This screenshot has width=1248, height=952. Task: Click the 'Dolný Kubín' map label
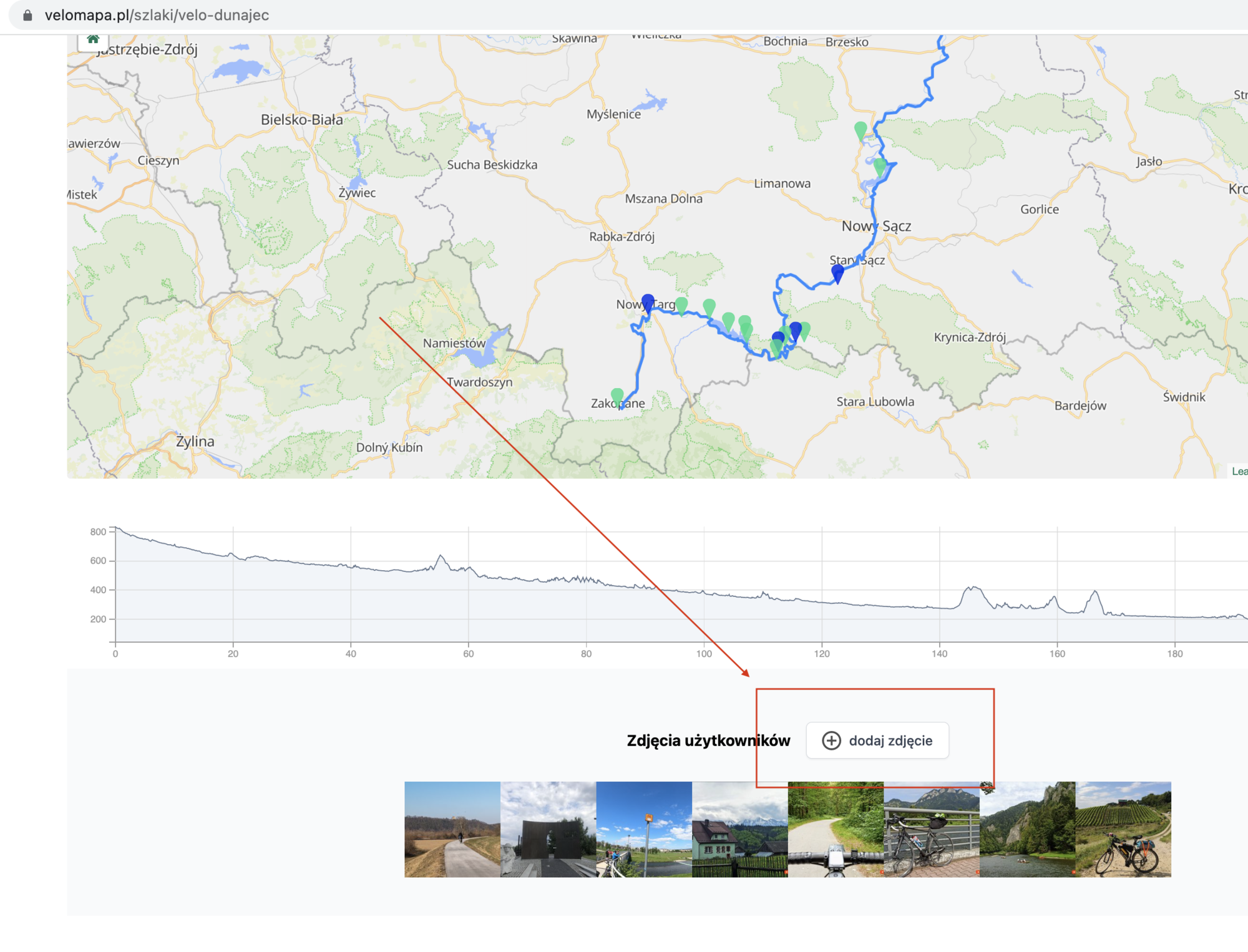(x=389, y=447)
